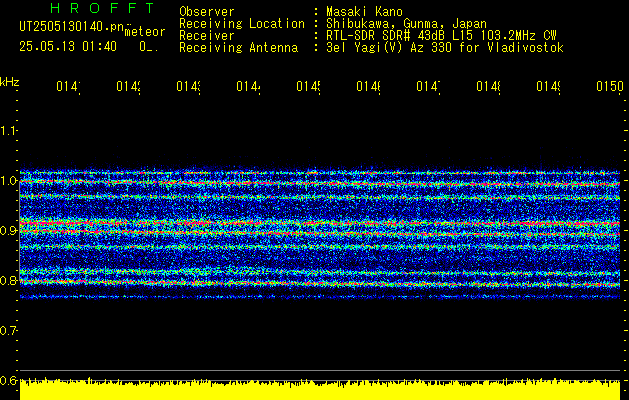Click receiver details RTL-SDR SDR# 43dB
Image resolution: width=629 pixels, height=400 pixels.
click(387, 36)
